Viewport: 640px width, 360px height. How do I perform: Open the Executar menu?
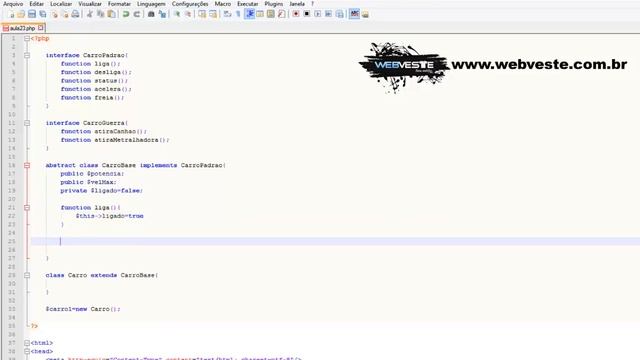(247, 4)
